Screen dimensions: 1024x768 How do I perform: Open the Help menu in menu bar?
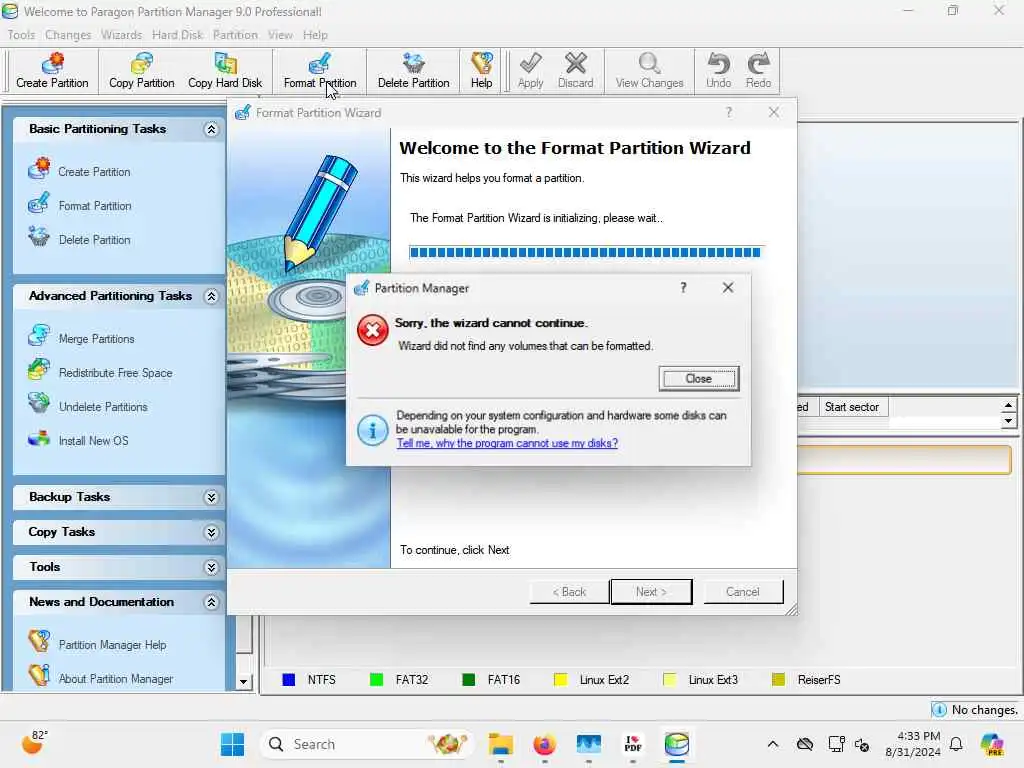(315, 35)
